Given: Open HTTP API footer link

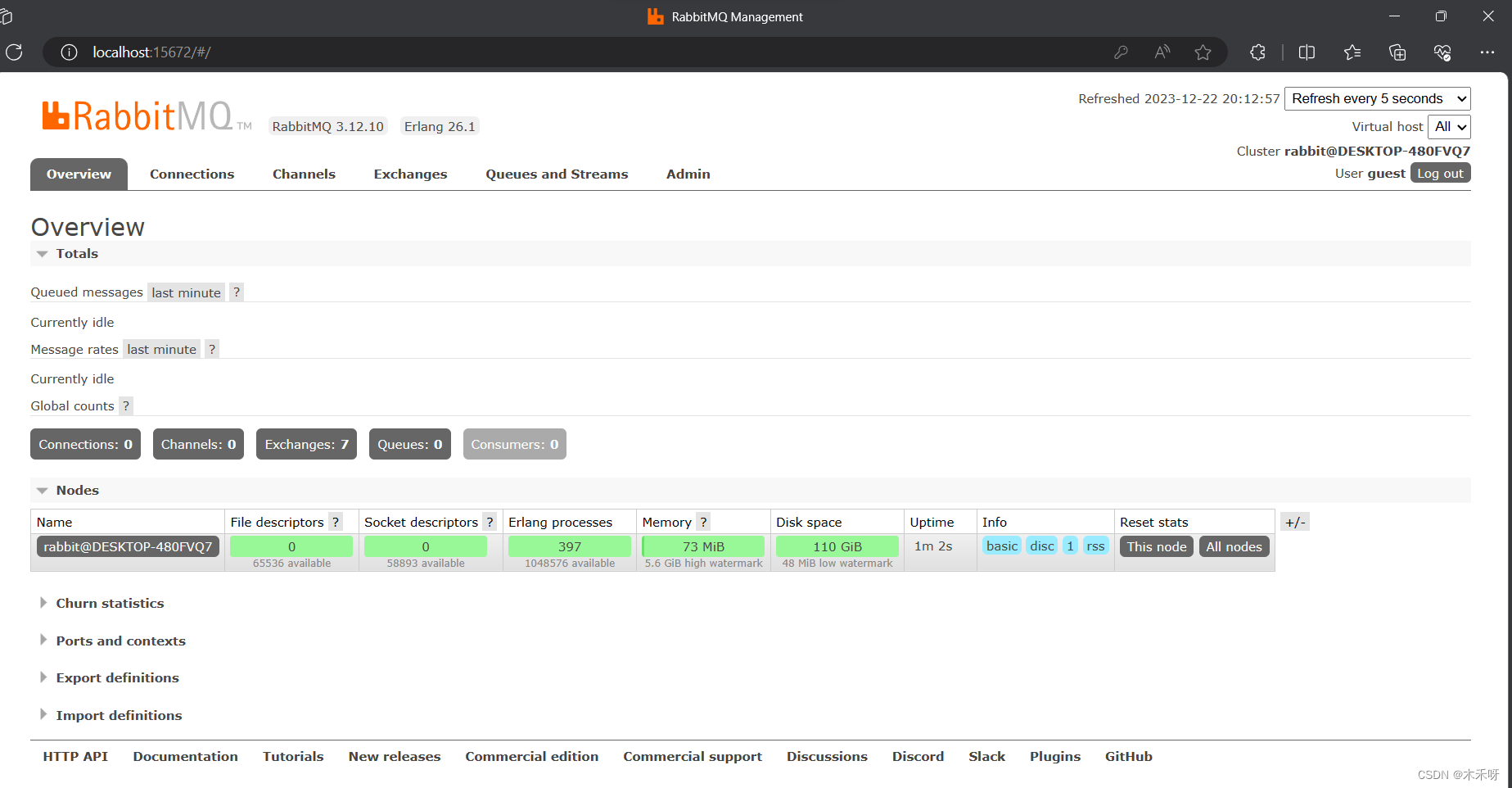Looking at the screenshot, I should coord(75,756).
